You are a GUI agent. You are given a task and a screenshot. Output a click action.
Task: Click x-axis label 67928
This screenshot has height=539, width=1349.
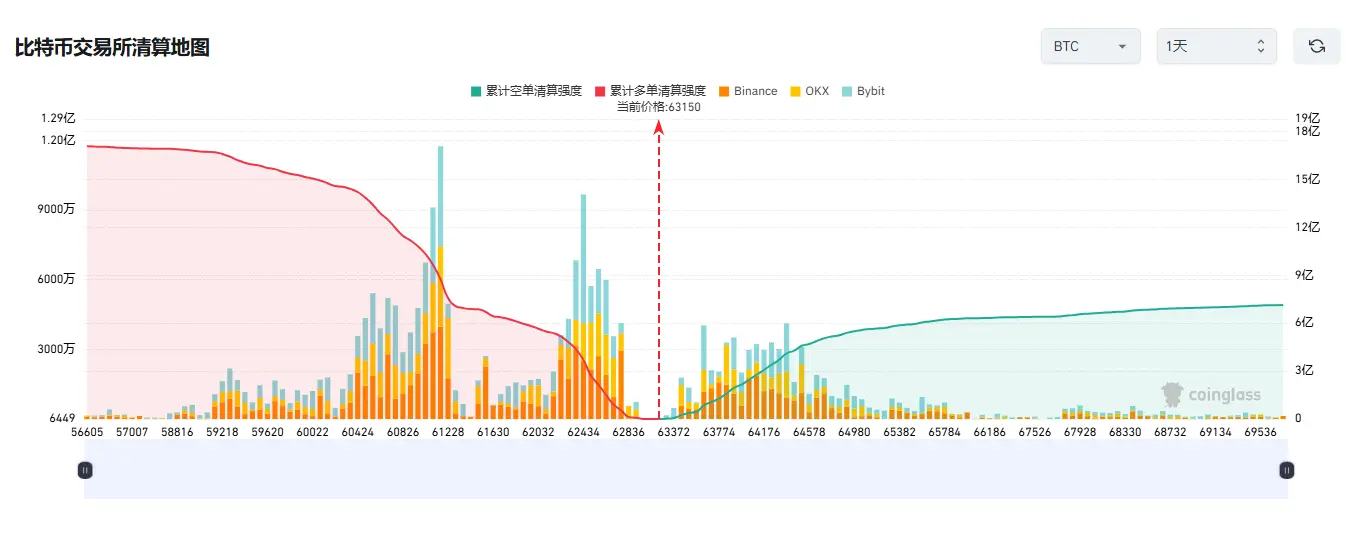tap(1080, 432)
